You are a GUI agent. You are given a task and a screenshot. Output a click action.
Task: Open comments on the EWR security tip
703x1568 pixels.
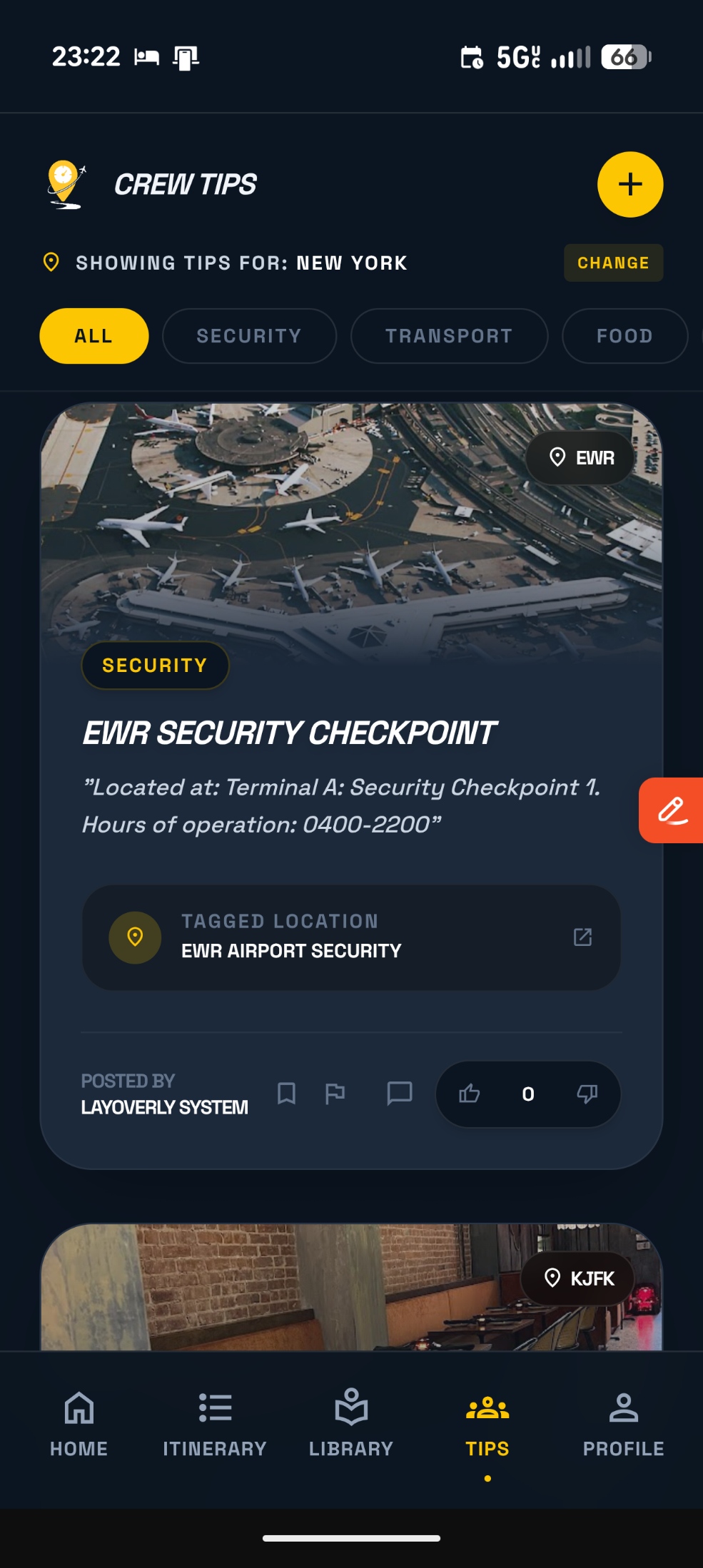click(400, 1094)
